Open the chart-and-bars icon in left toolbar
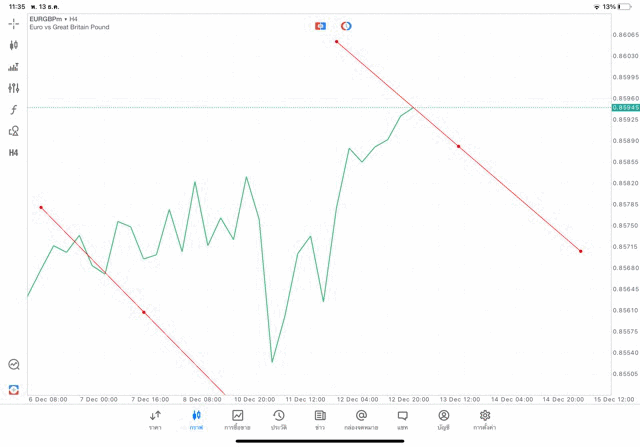The height and width of the screenshot is (447, 640). 13,67
